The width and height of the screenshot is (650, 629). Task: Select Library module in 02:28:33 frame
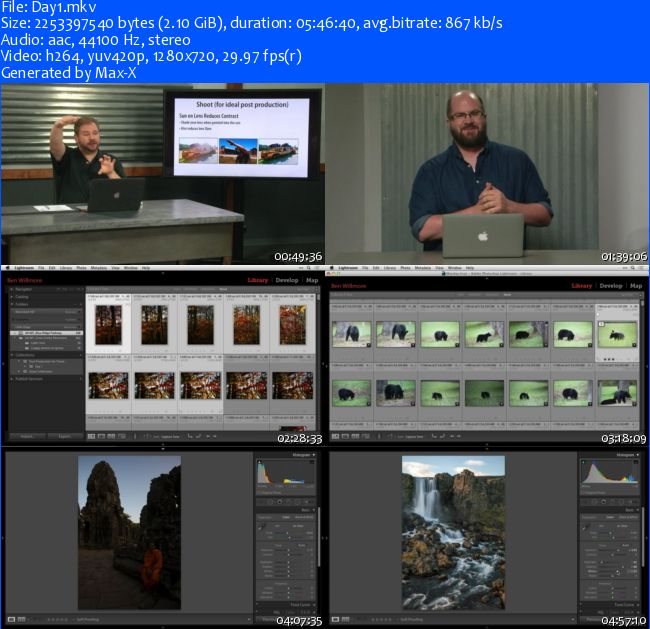pos(258,280)
